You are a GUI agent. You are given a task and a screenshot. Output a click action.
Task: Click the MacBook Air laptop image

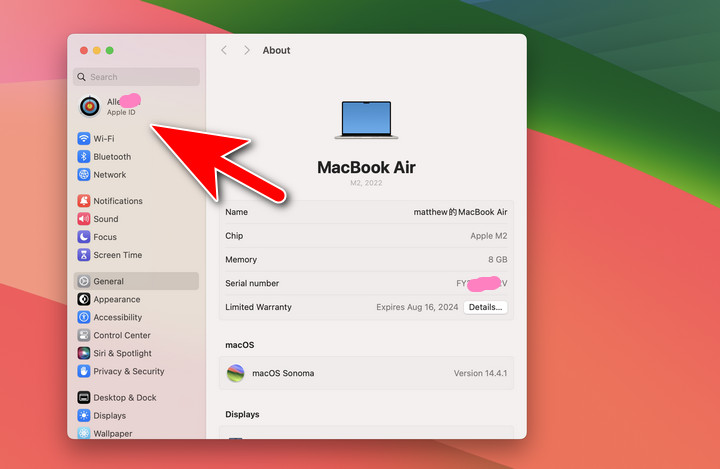click(x=366, y=119)
